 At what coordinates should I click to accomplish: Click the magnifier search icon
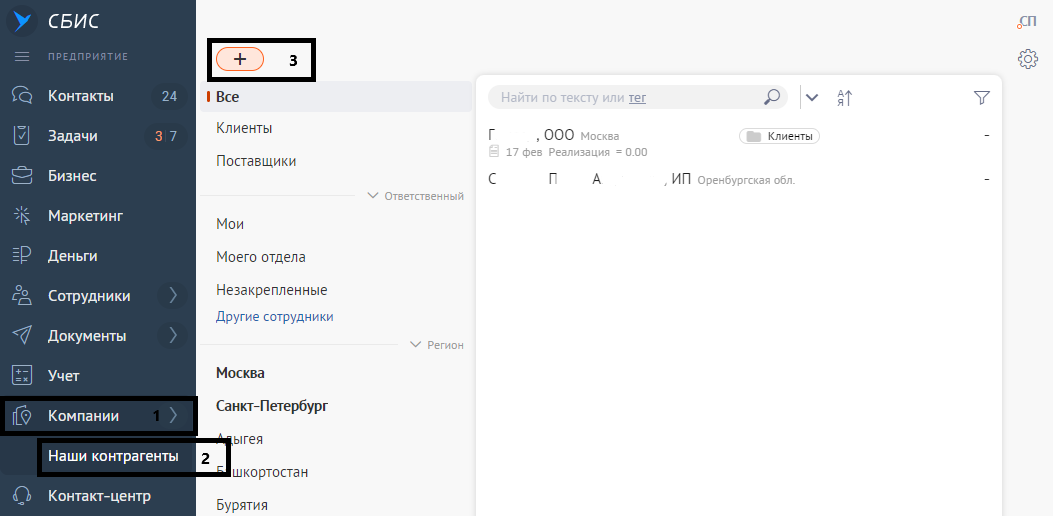772,97
